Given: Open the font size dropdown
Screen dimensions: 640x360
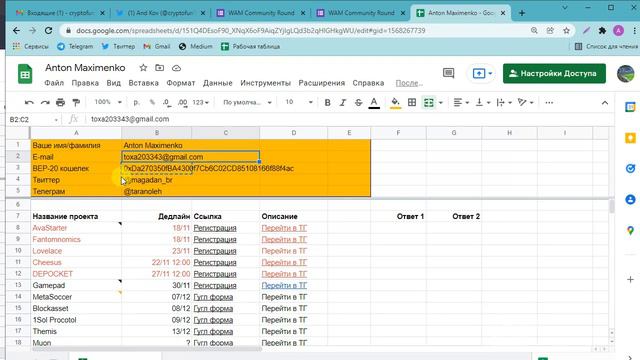Looking at the screenshot, I should (x=299, y=102).
